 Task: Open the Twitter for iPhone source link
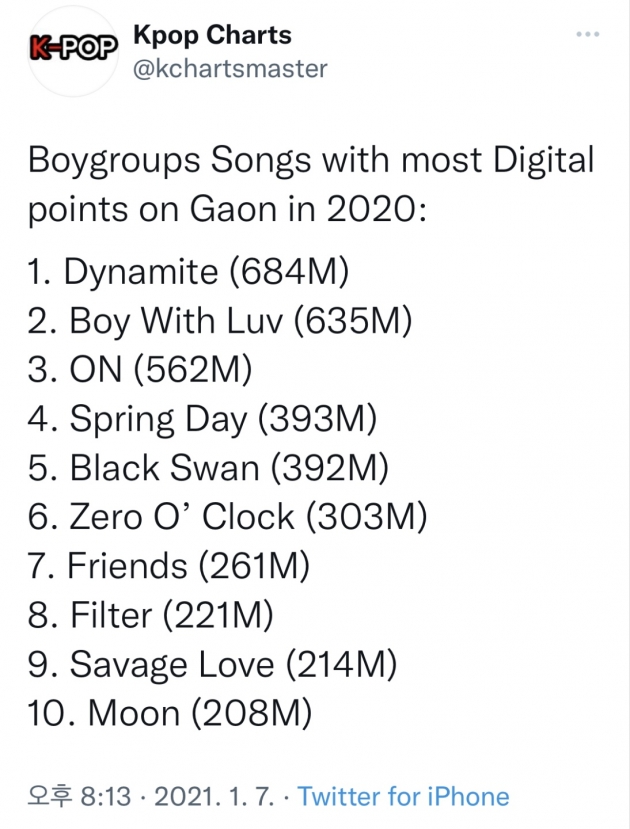404,797
